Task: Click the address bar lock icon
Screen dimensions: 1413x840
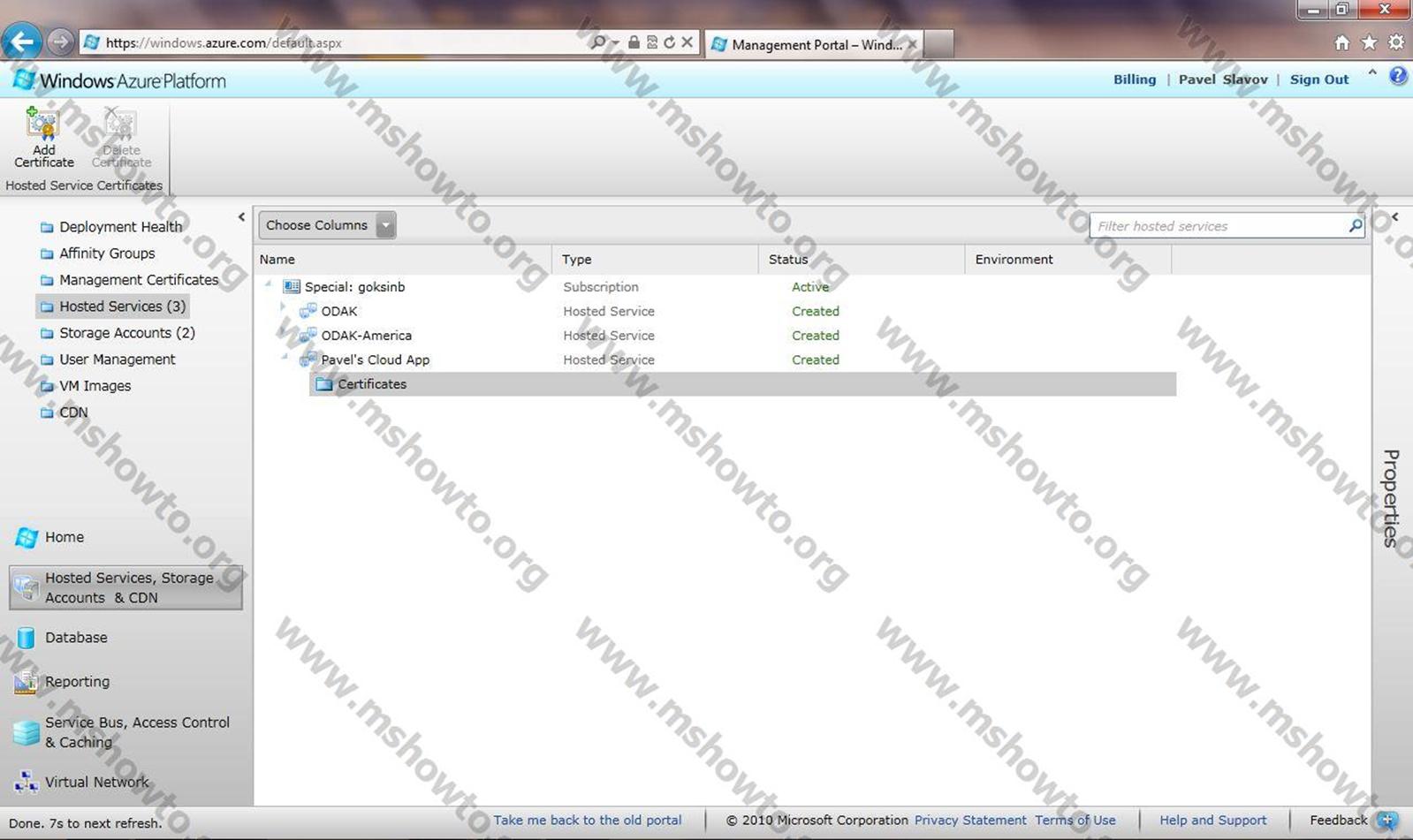Action: (634, 42)
